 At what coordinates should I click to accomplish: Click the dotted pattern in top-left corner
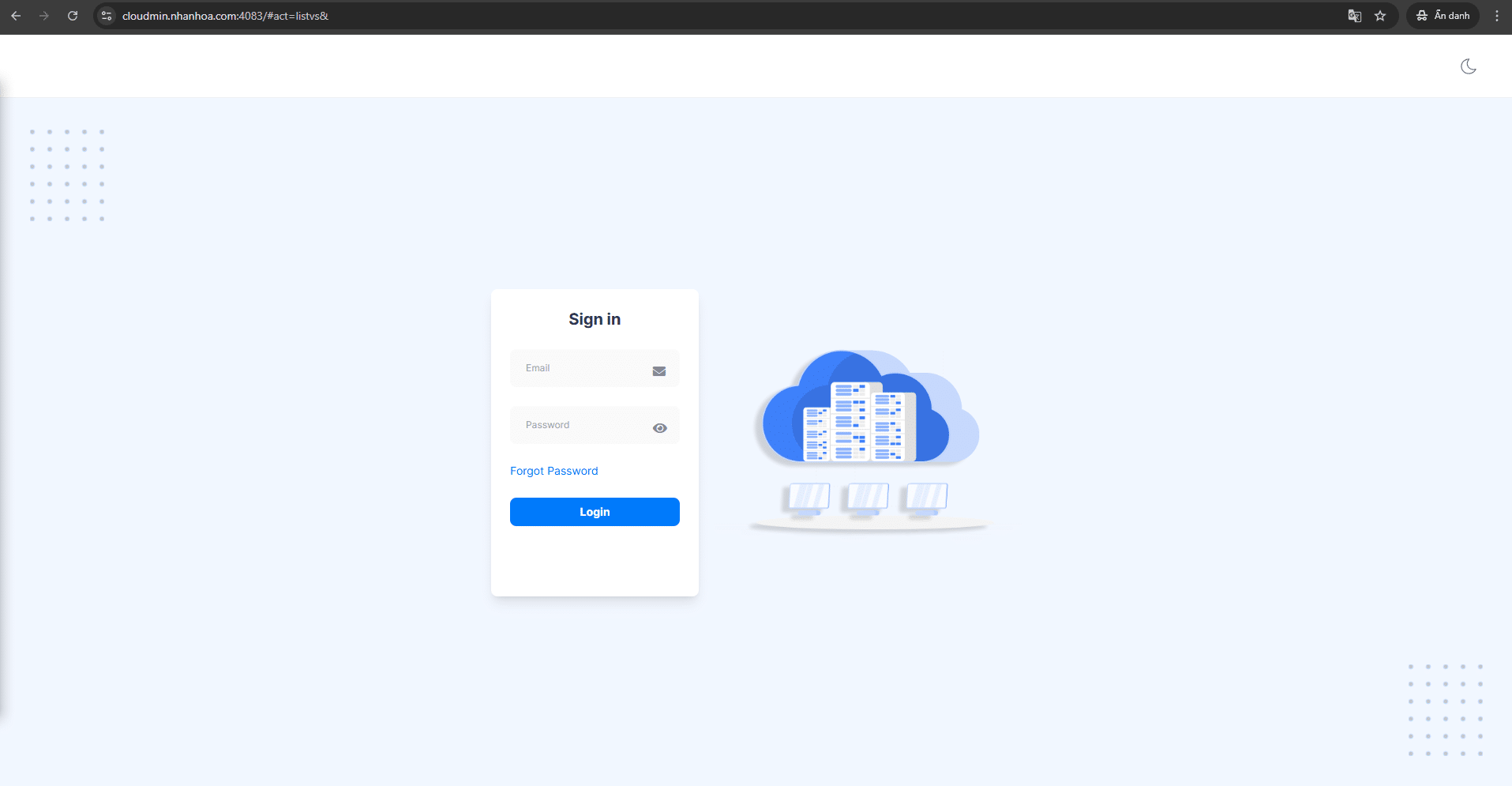67,175
